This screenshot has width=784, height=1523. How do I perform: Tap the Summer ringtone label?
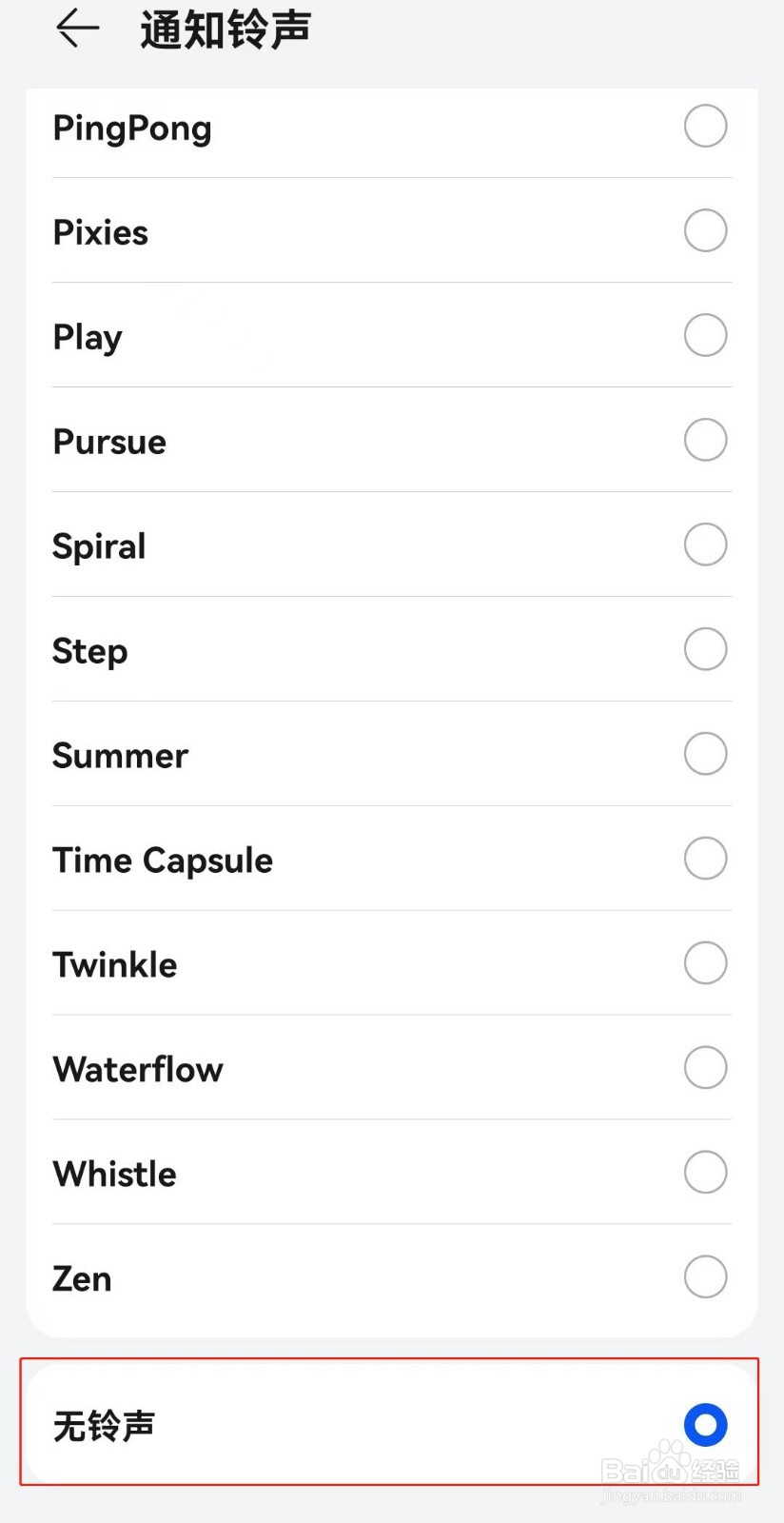[120, 756]
